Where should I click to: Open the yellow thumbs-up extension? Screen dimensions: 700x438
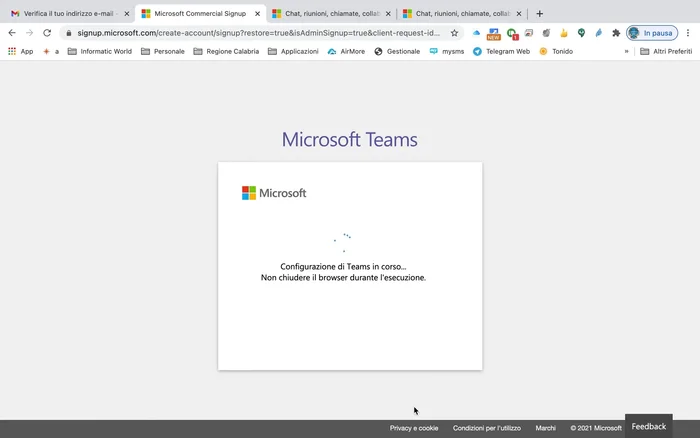[x=564, y=33]
